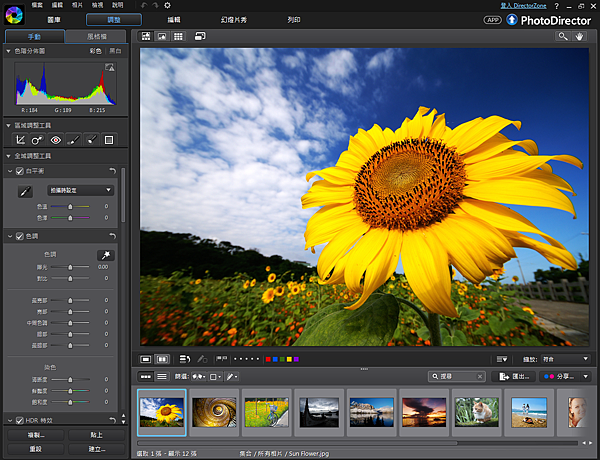Click the auto tone magic wand
This screenshot has height=460, width=600.
point(104,256)
